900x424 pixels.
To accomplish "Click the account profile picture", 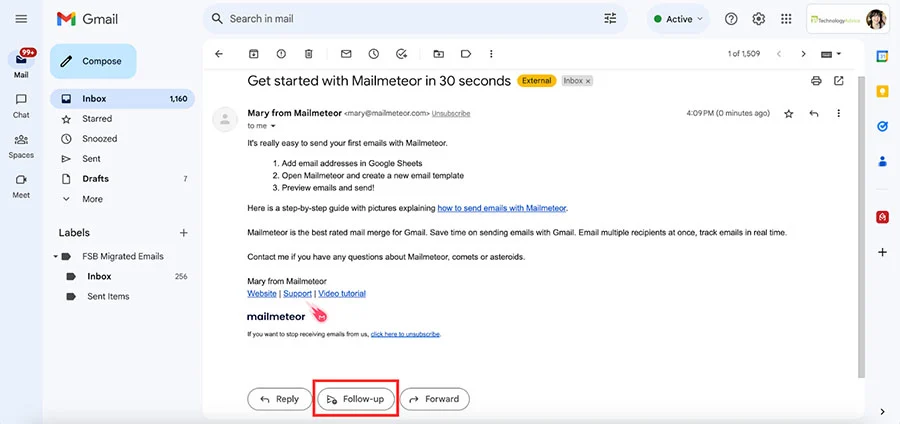I will point(876,19).
